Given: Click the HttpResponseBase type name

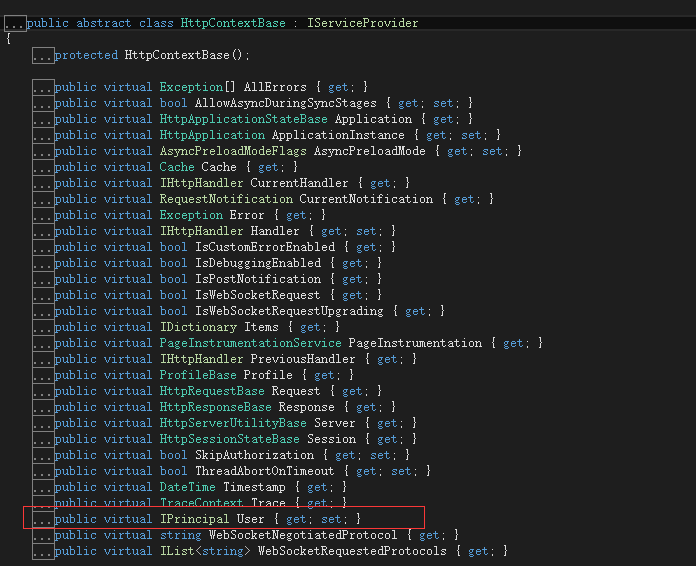Looking at the screenshot, I should (216, 407).
